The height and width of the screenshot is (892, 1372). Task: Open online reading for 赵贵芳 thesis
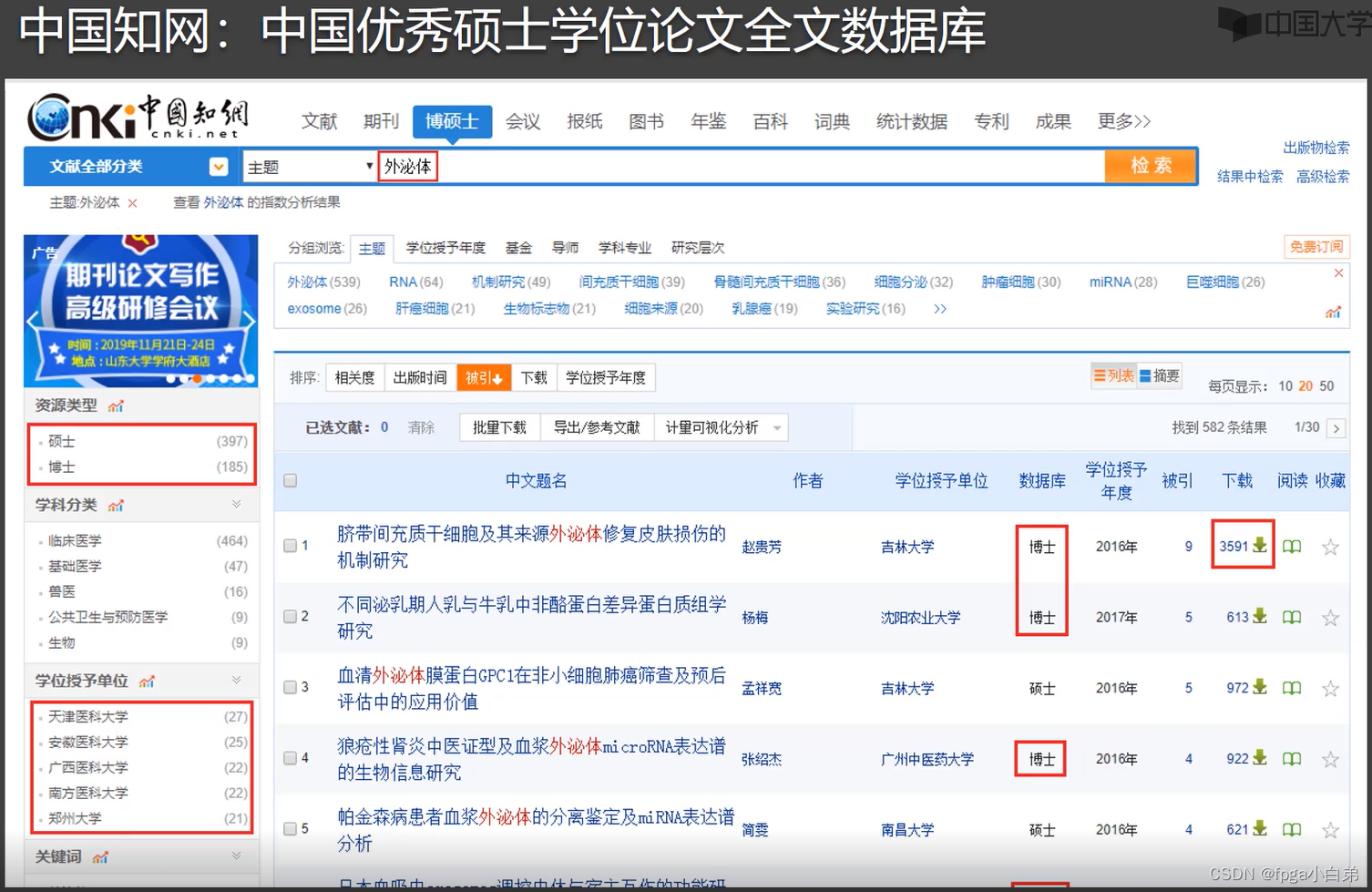(1292, 547)
